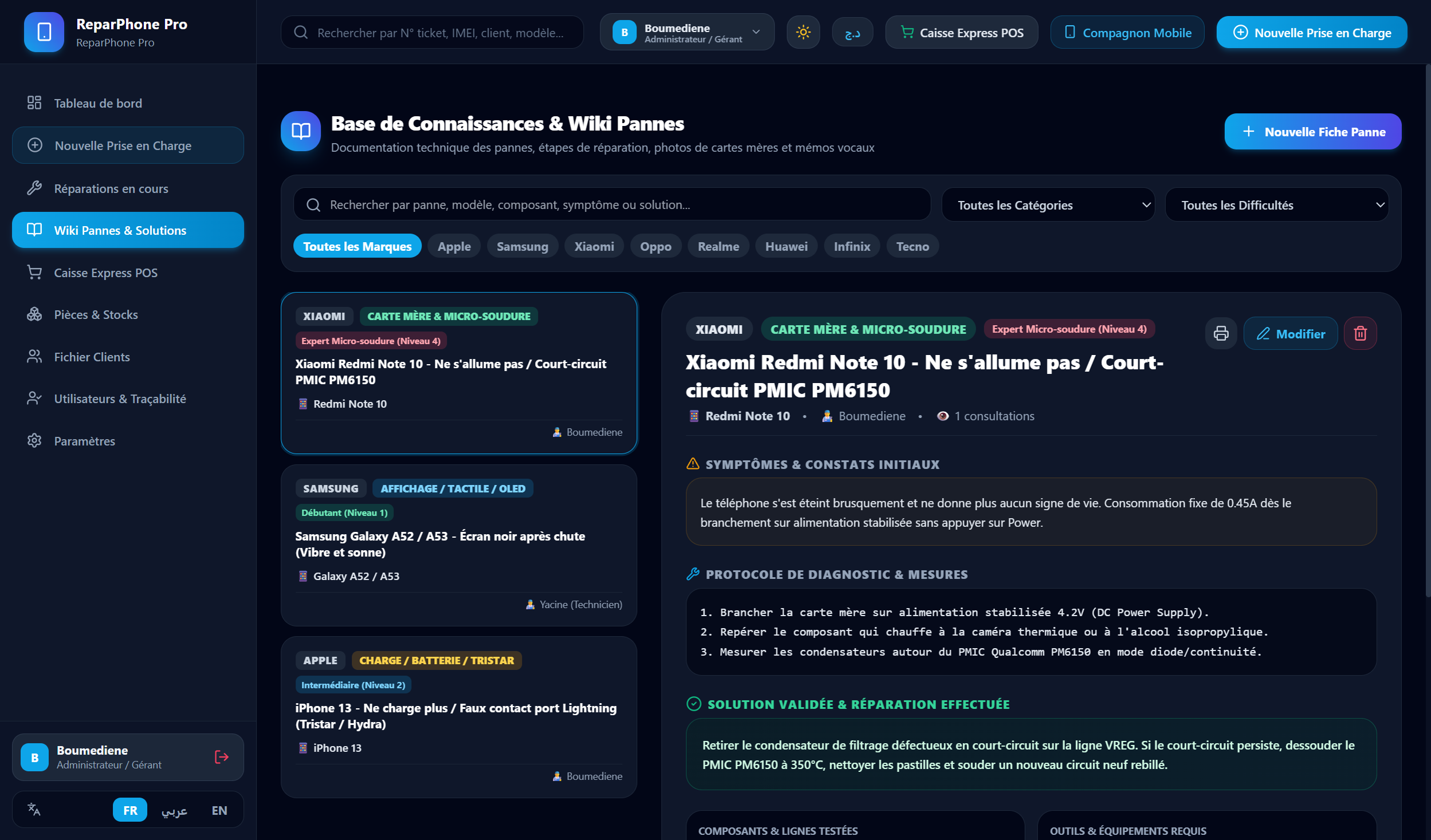Toggle the light theme sun icon

(803, 32)
